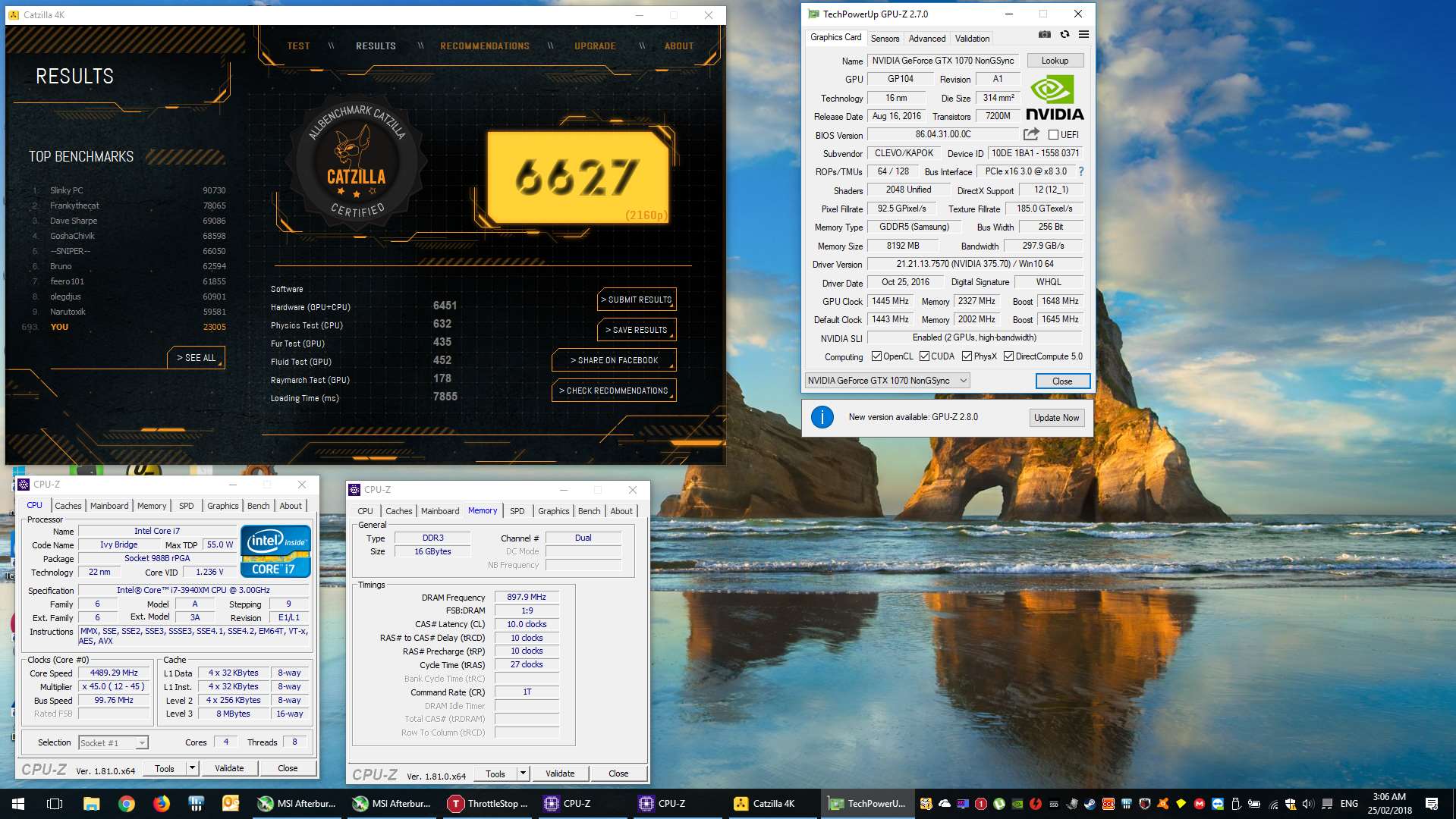This screenshot has height=819, width=1456.
Task: Open Tools dropdown arrow in CPU-Z Memory window
Action: tap(523, 773)
